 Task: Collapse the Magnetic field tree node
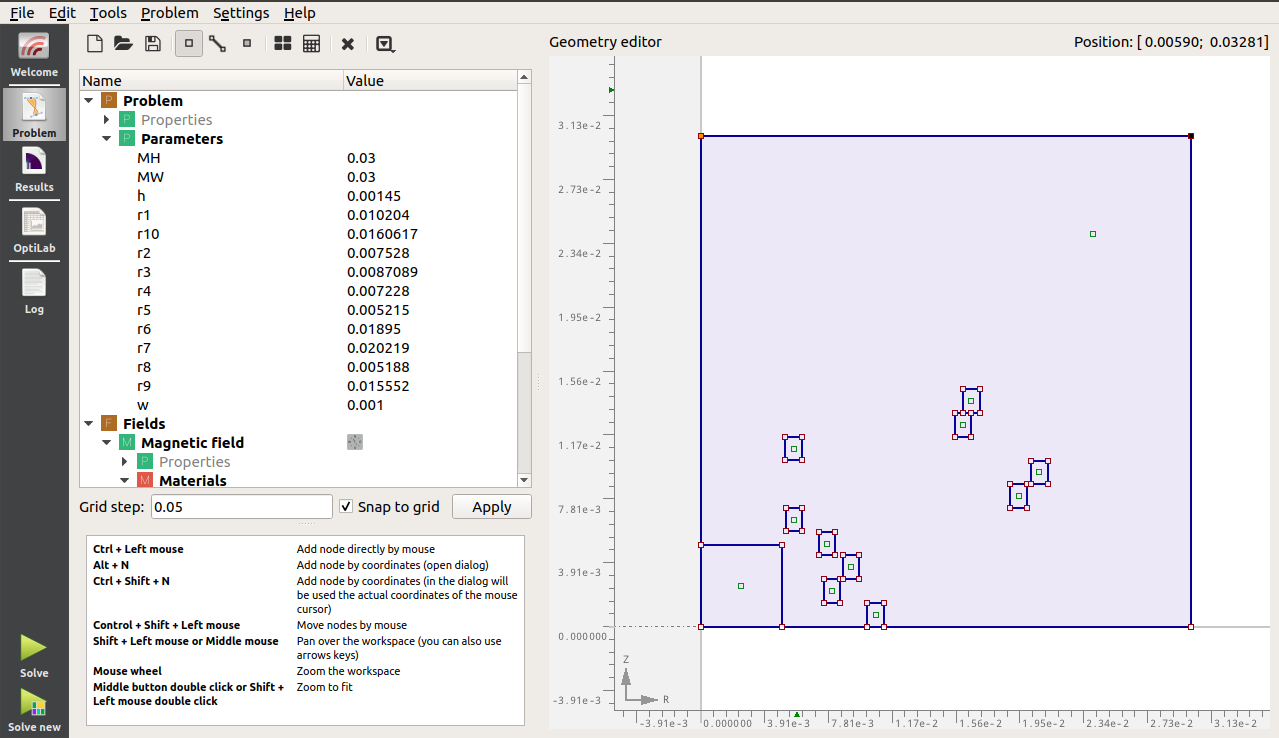coord(108,443)
